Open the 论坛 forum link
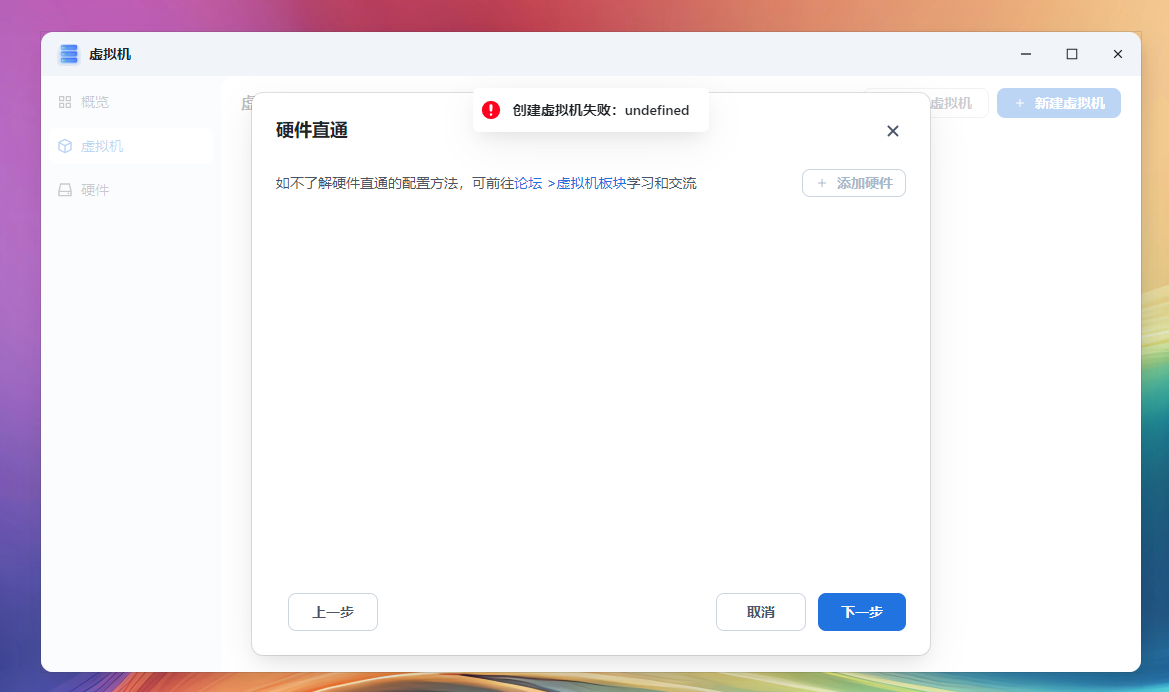1169x692 pixels. [x=528, y=184]
